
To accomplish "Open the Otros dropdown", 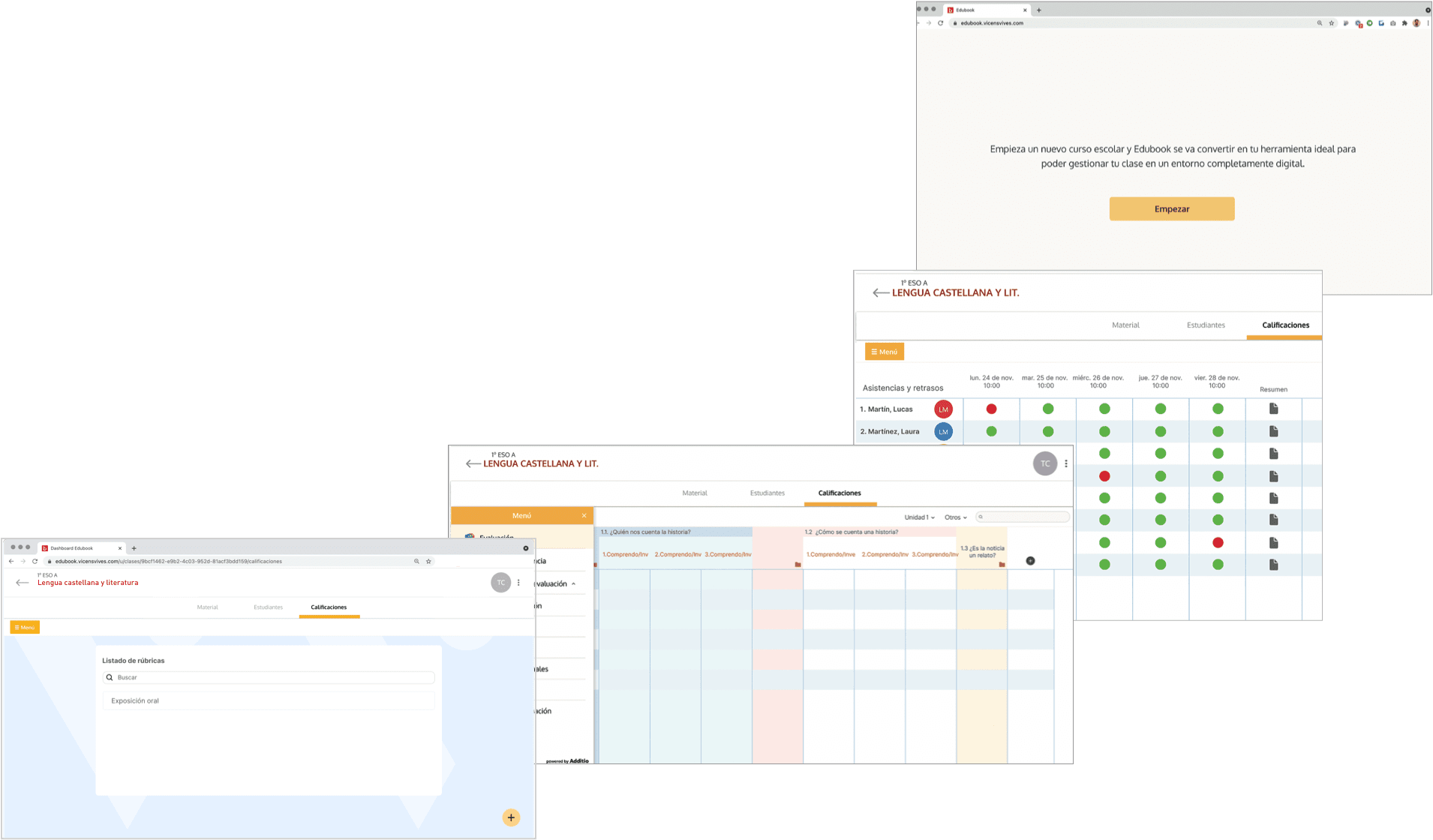I will pos(955,517).
